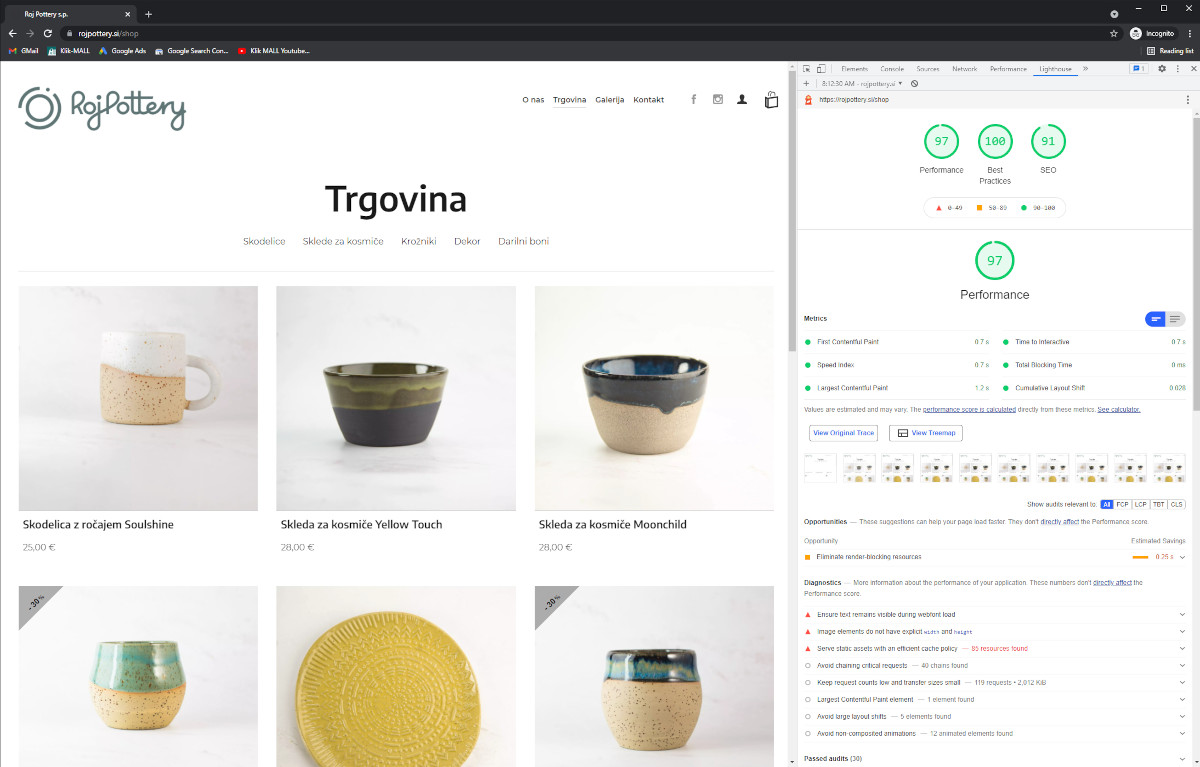Expand Keep request counts low audit

click(995, 683)
